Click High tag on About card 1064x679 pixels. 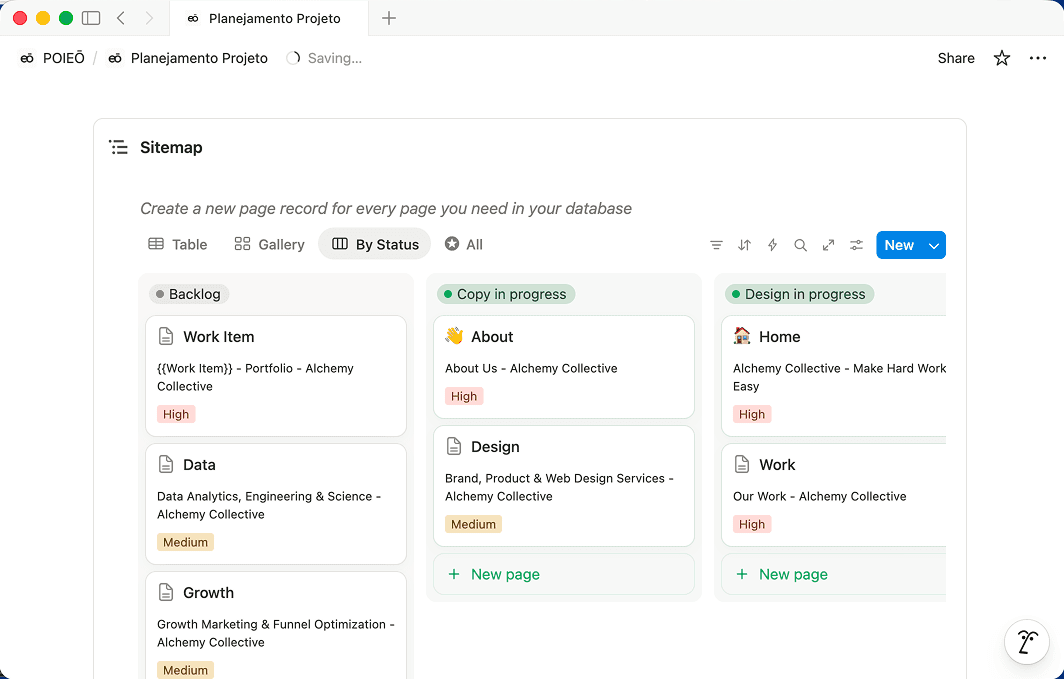coord(464,396)
